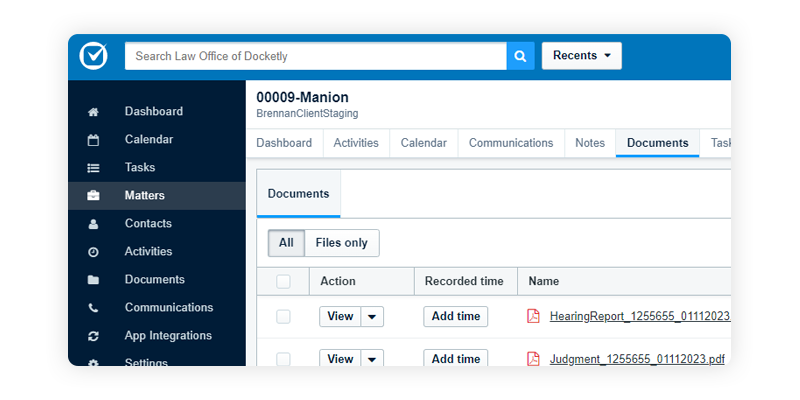The height and width of the screenshot is (400, 800).
Task: Open Judgment_1255655_01112023.pdf file link
Action: click(x=637, y=359)
